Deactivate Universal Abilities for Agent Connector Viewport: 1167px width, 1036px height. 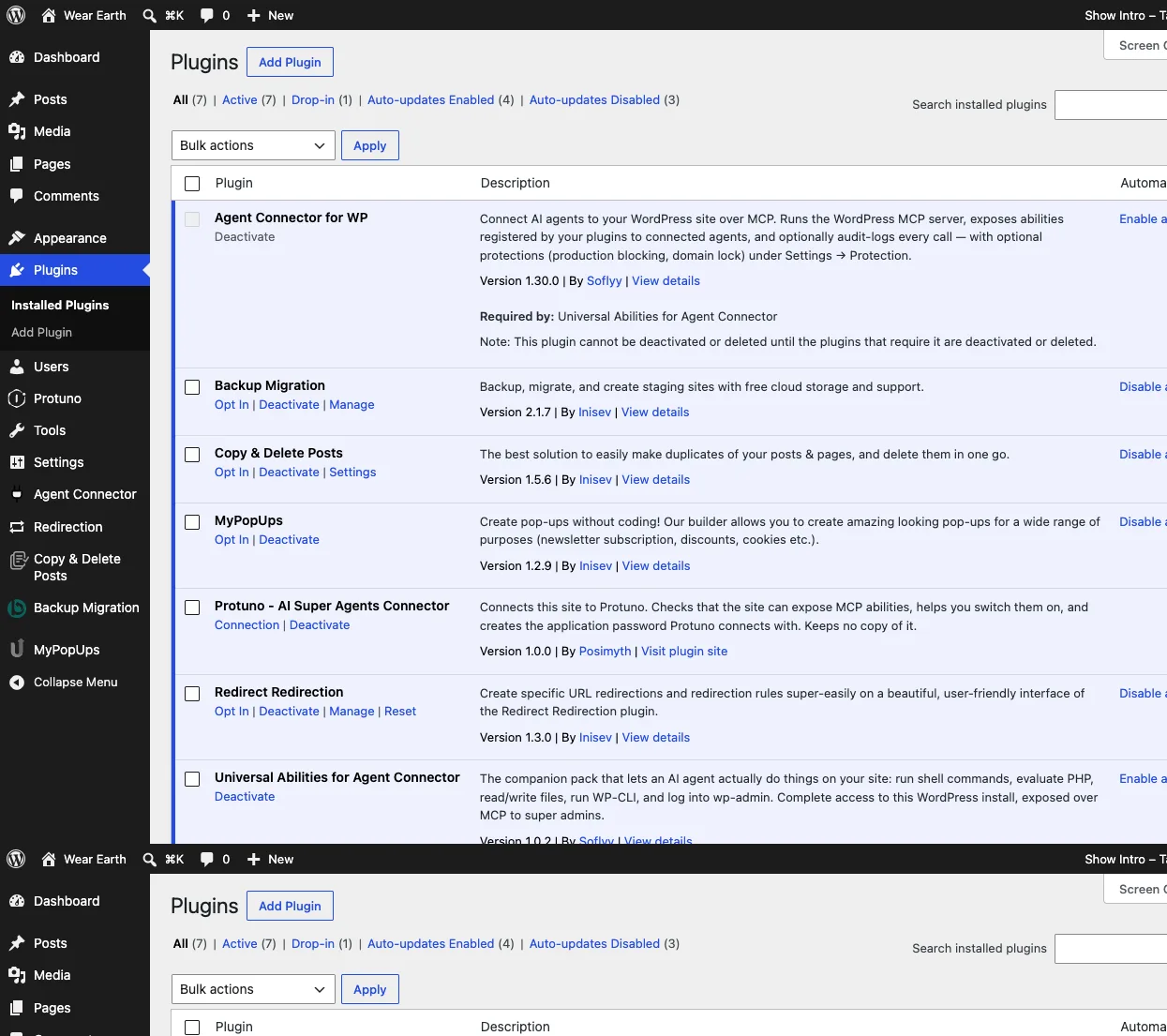pyautogui.click(x=245, y=796)
